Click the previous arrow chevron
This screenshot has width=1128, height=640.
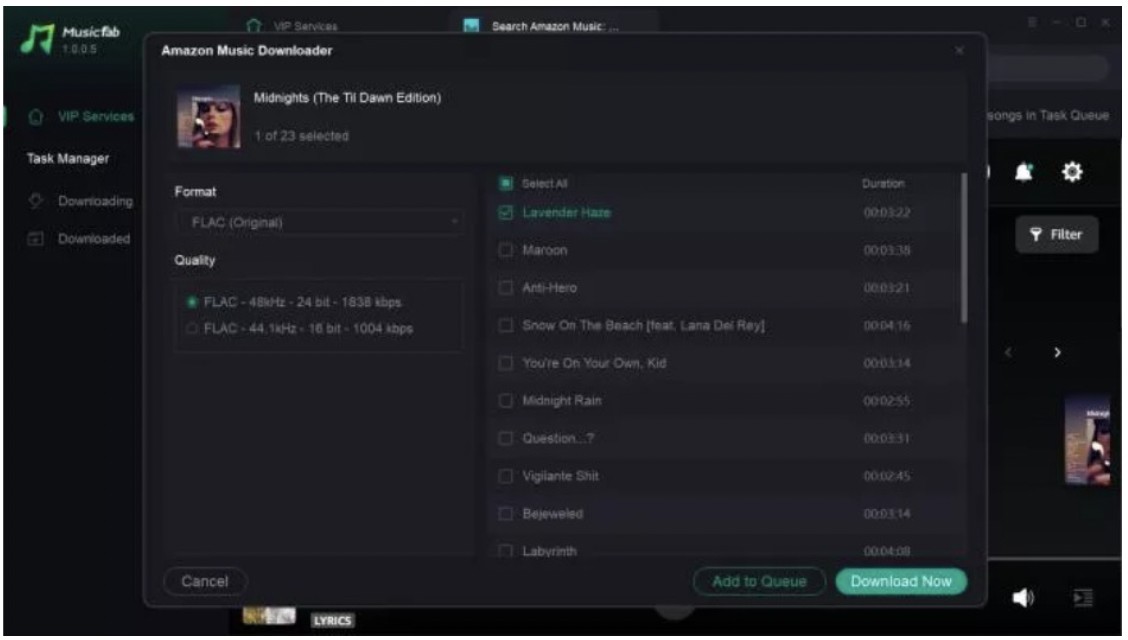[1008, 352]
